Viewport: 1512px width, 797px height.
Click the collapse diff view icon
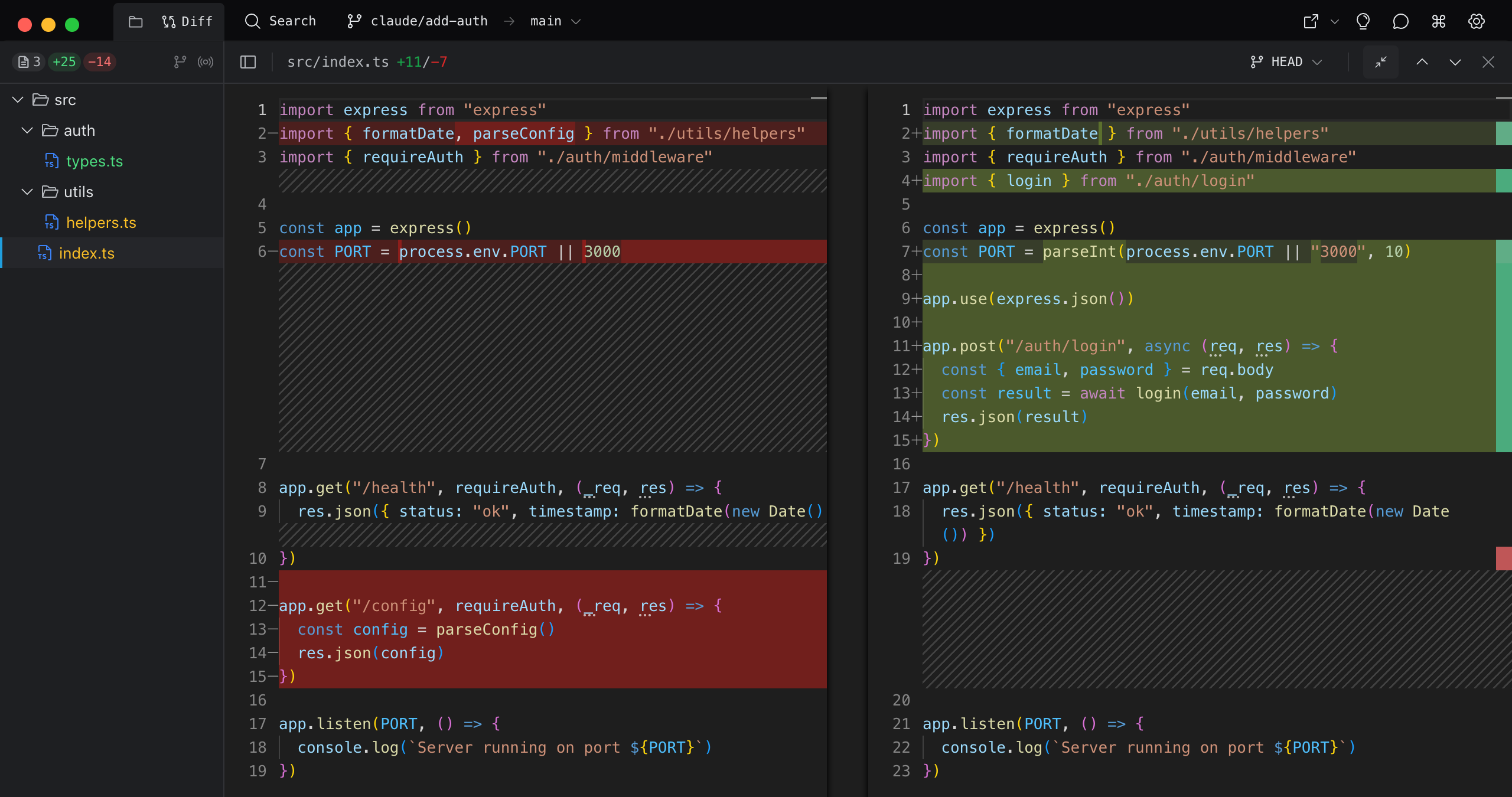coord(1380,62)
